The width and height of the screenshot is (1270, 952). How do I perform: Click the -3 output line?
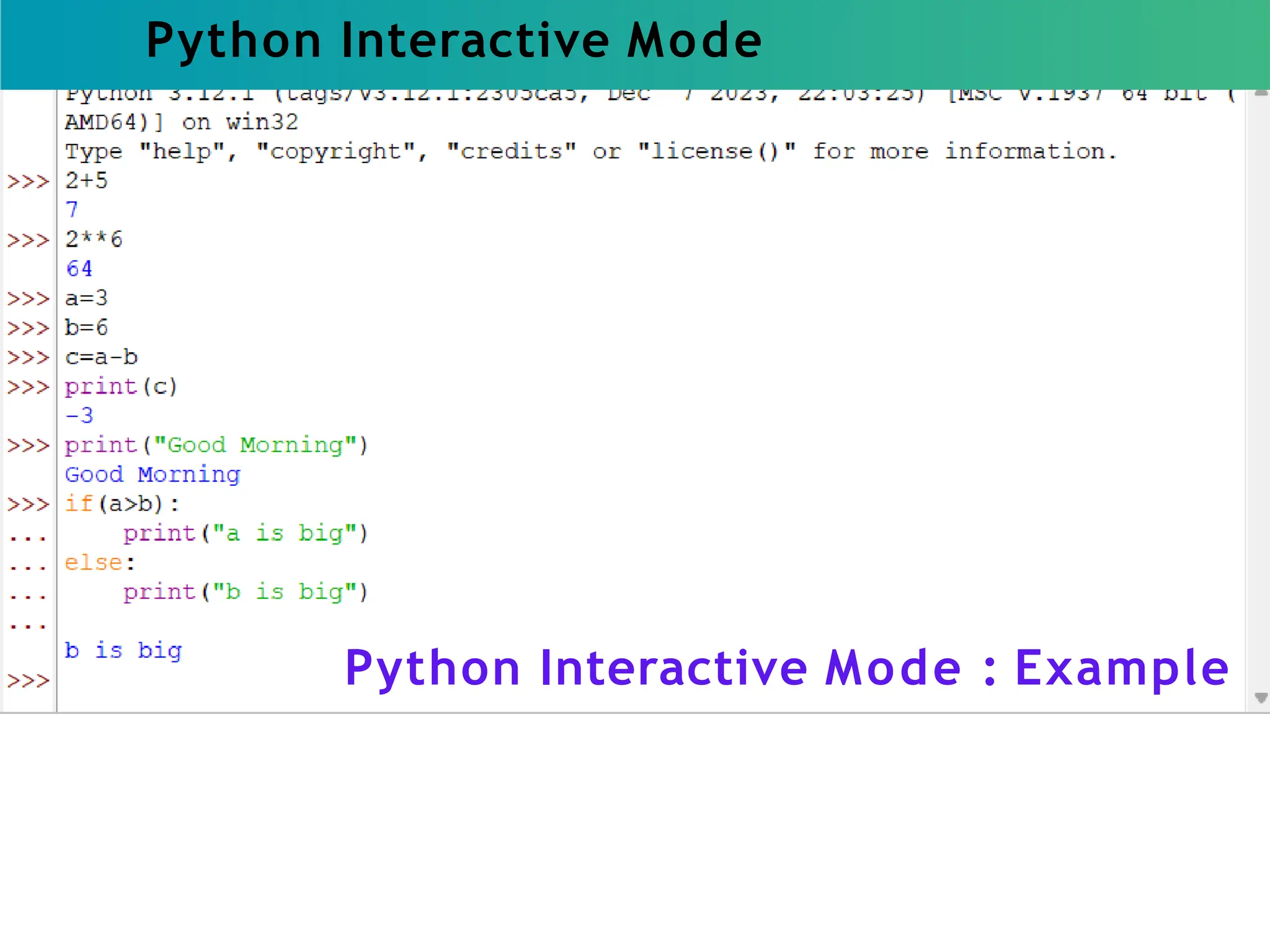79,415
